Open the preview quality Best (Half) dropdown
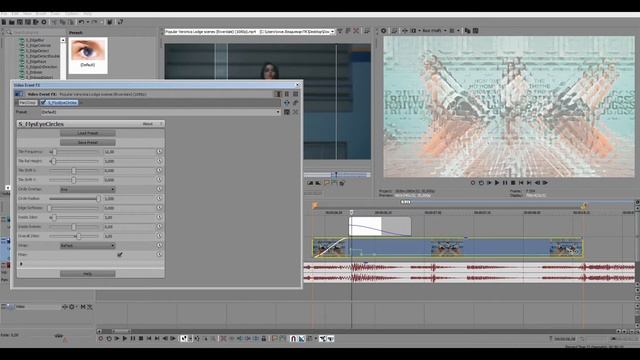The image size is (640, 360). pos(434,31)
